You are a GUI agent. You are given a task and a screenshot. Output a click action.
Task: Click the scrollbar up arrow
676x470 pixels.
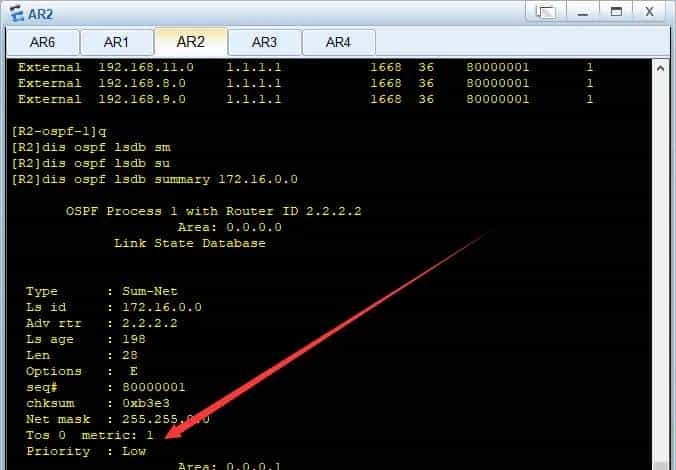(x=660, y=68)
